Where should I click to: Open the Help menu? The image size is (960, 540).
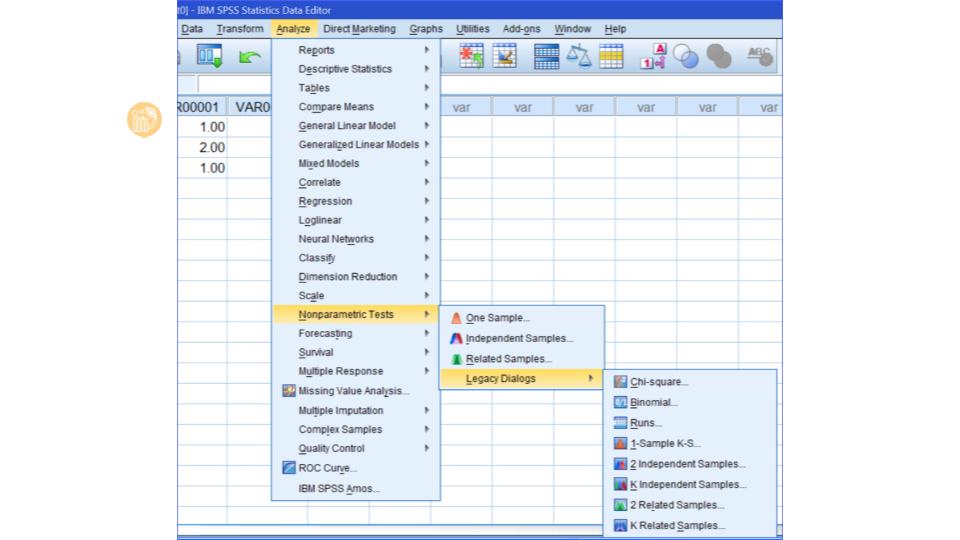(615, 29)
